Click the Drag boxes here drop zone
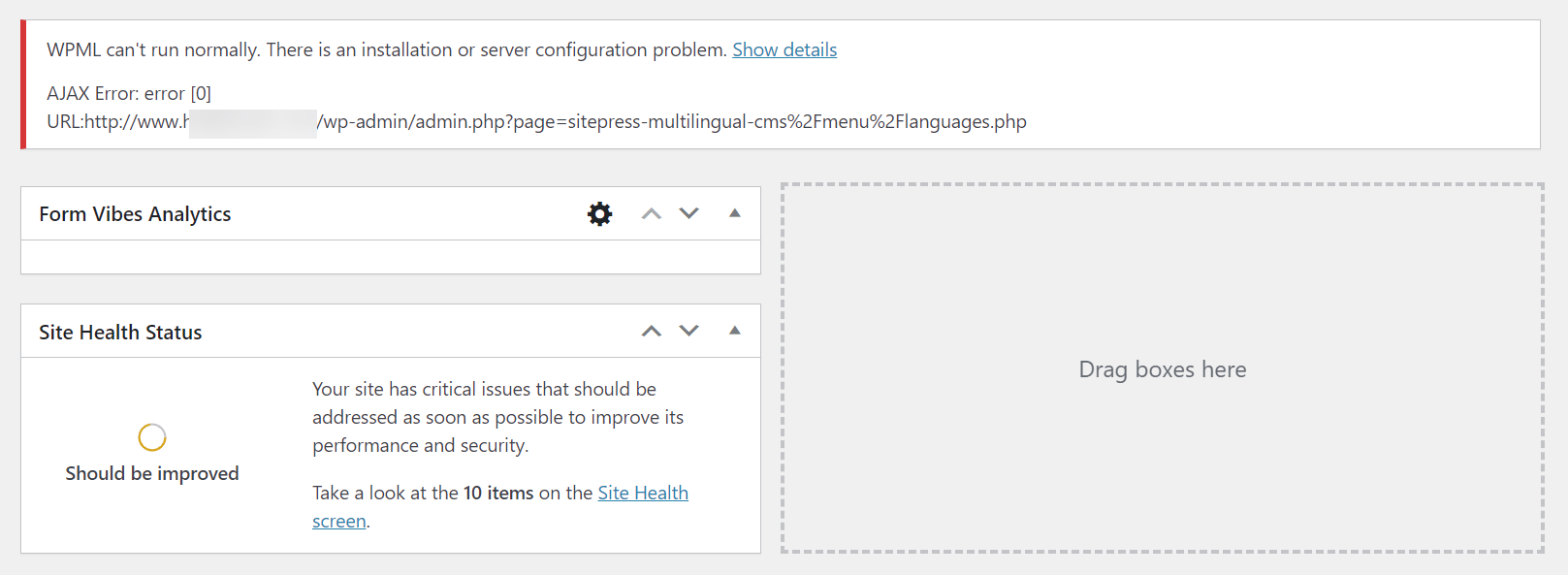This screenshot has height=575, width=1568. 1163,368
